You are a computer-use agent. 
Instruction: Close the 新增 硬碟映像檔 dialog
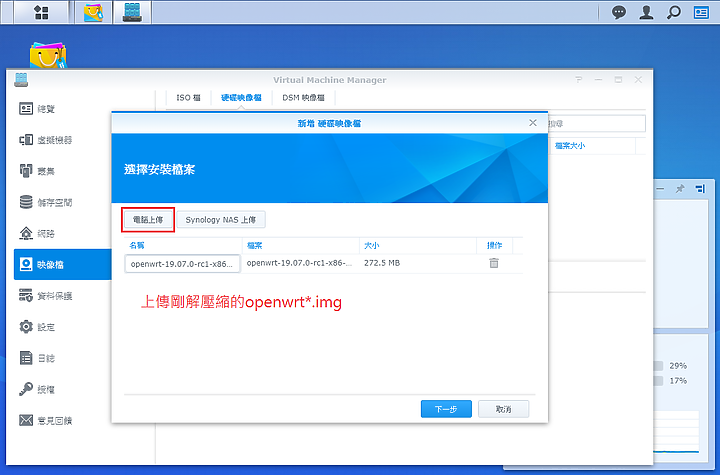pyautogui.click(x=533, y=123)
